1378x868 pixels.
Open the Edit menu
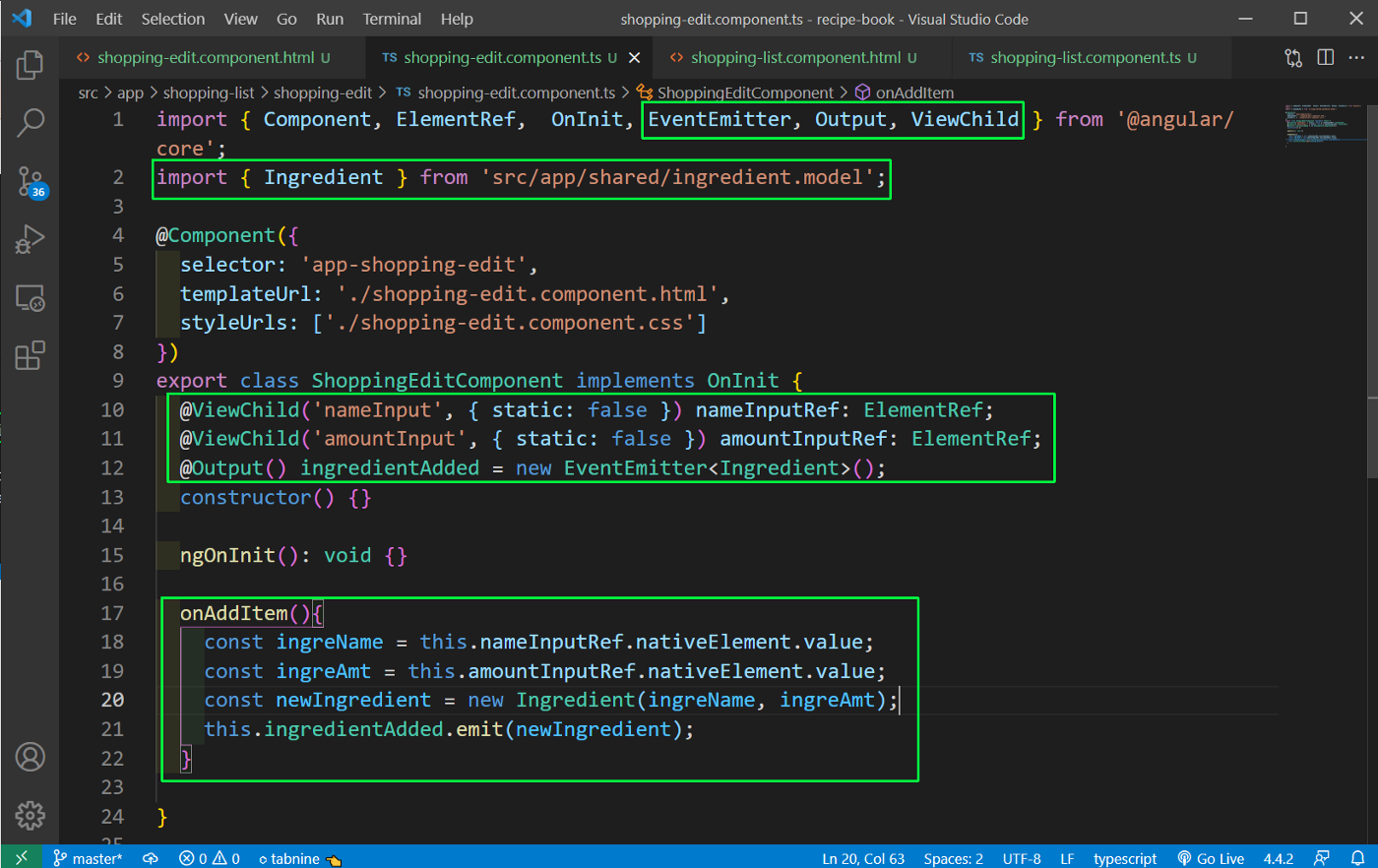(x=109, y=19)
